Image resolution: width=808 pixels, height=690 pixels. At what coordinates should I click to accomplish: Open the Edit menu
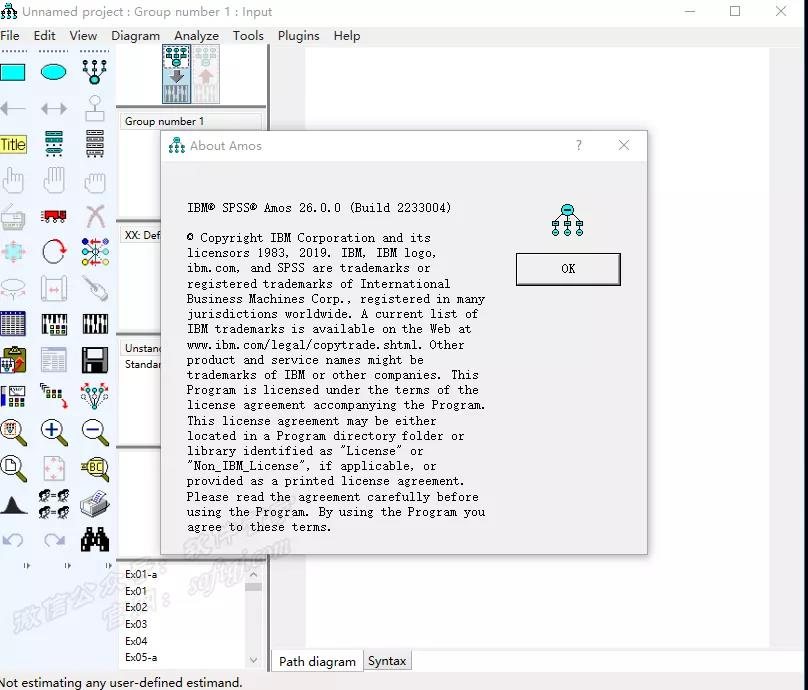44,36
